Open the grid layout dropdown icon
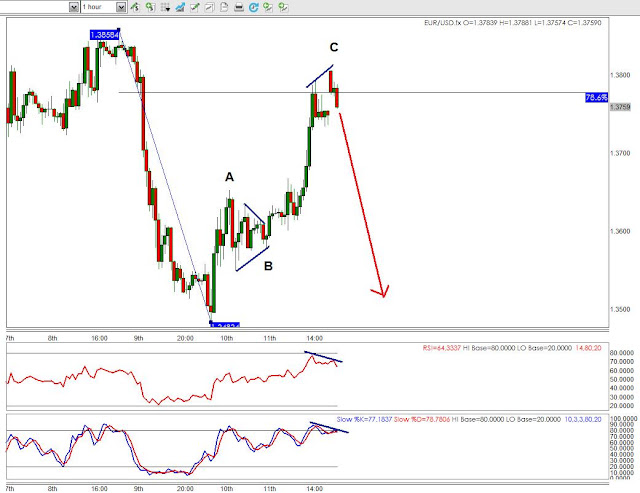This screenshot has height=493, width=640. click(x=165, y=7)
